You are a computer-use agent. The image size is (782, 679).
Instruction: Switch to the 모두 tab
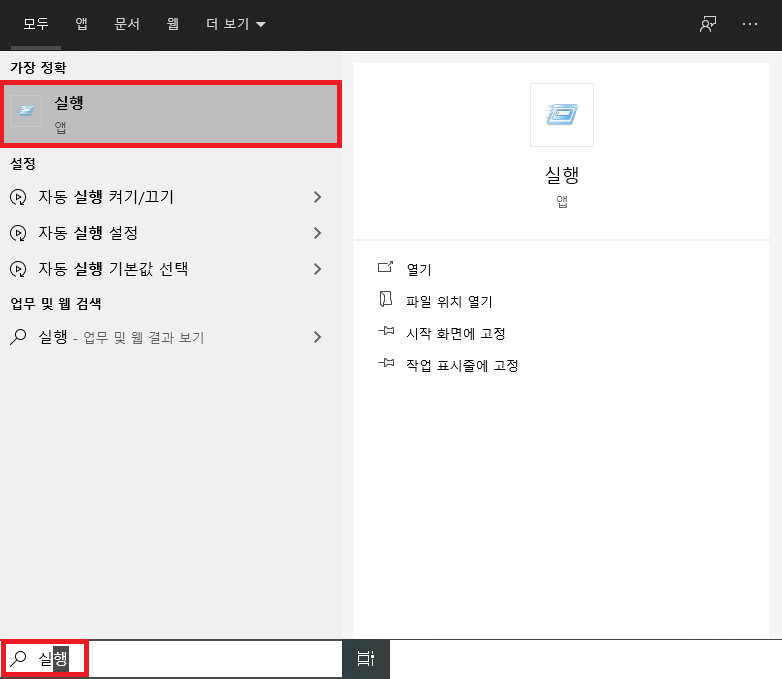(36, 24)
